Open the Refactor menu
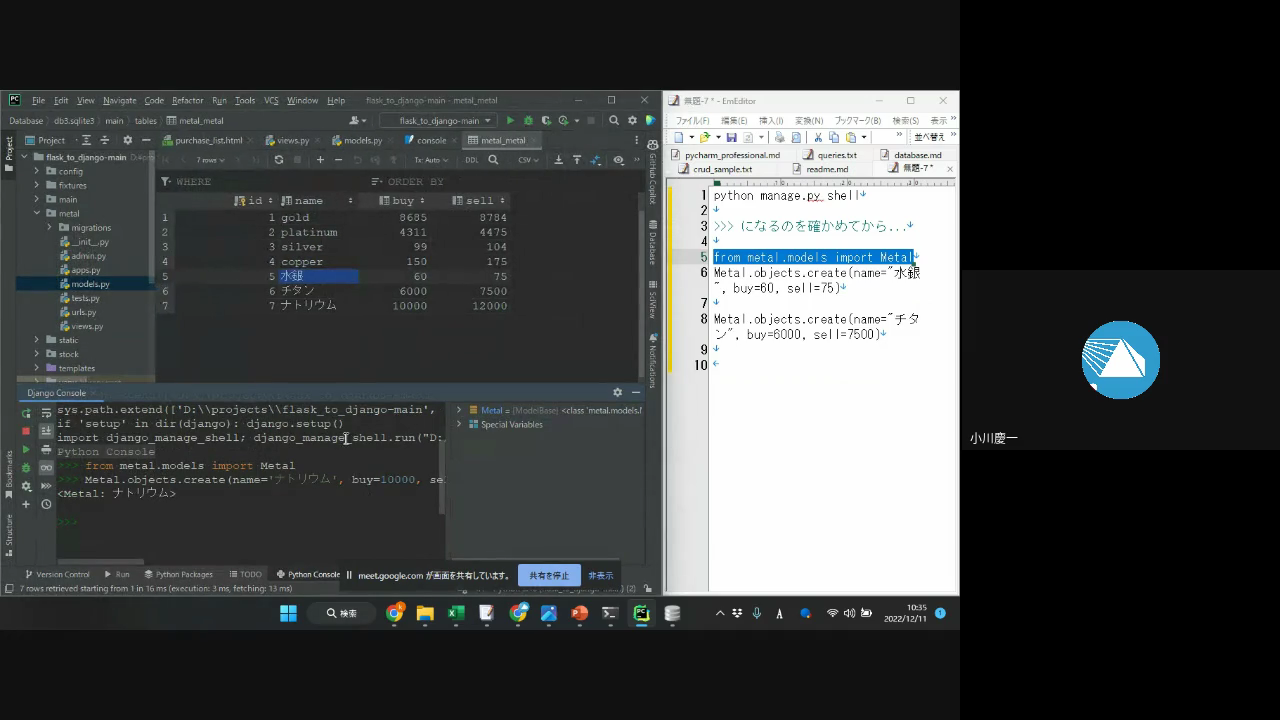The image size is (1280, 720). 187,100
